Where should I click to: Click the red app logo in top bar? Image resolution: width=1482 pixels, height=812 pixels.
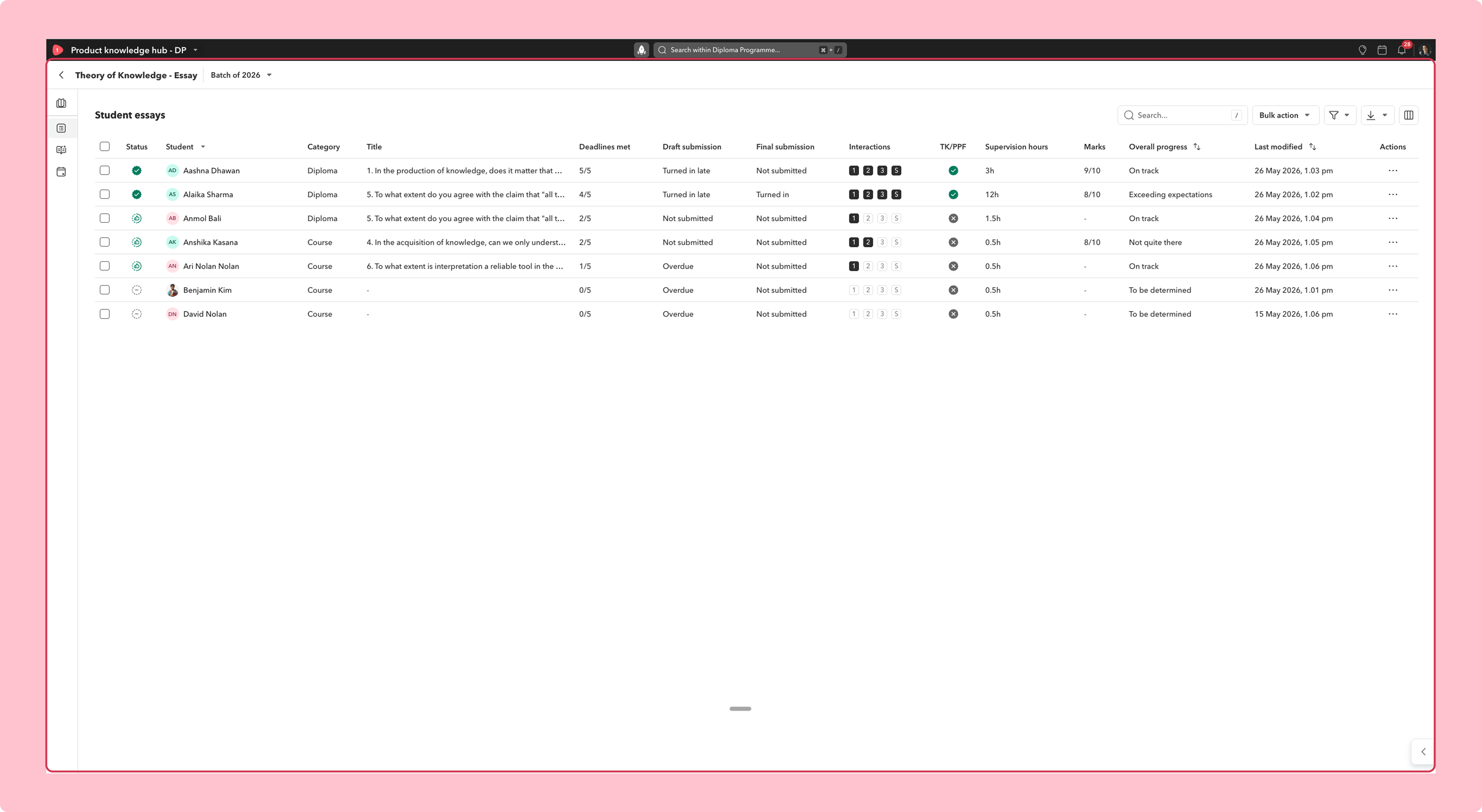tap(58, 50)
